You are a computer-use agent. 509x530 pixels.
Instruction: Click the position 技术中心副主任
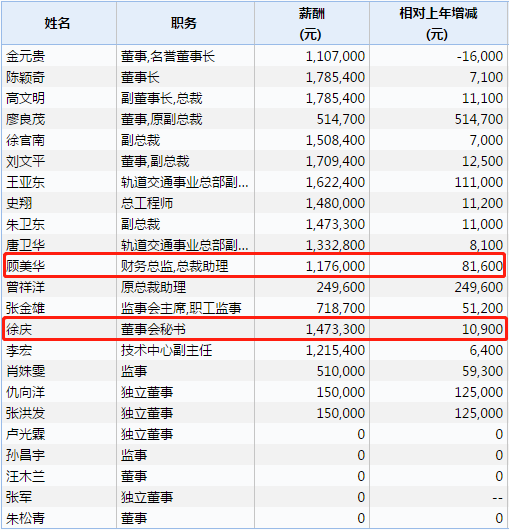pos(167,350)
